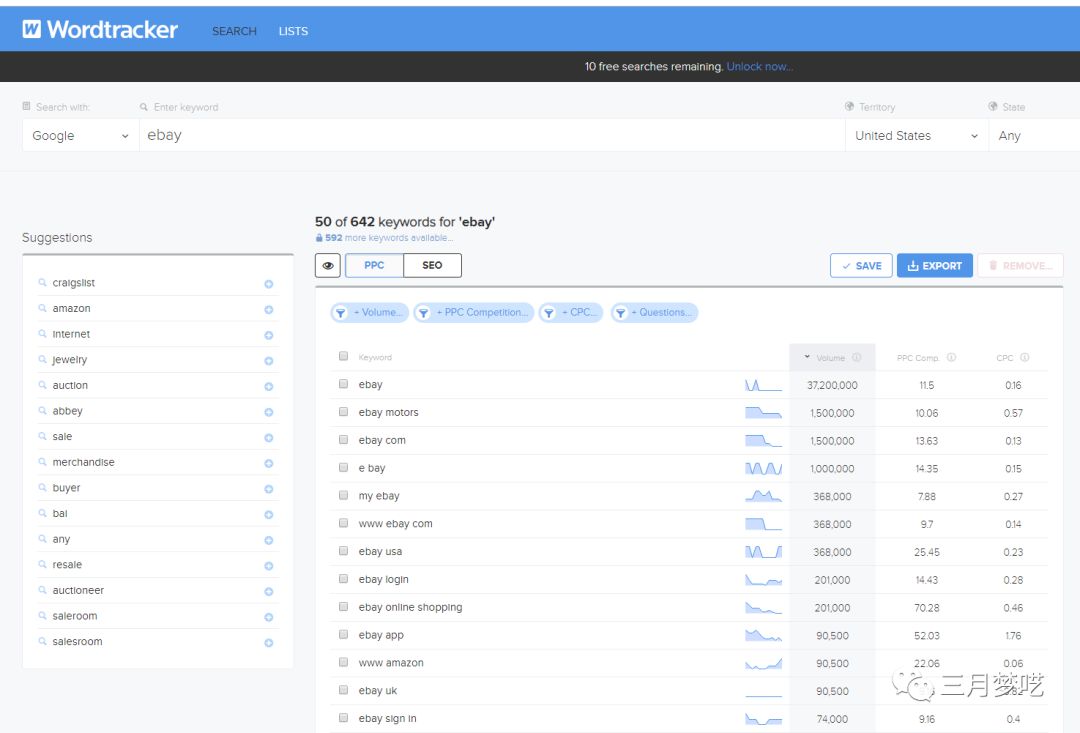Add auctioneer suggestion with its plus icon
Screen dimensions: 1080x733
269,591
